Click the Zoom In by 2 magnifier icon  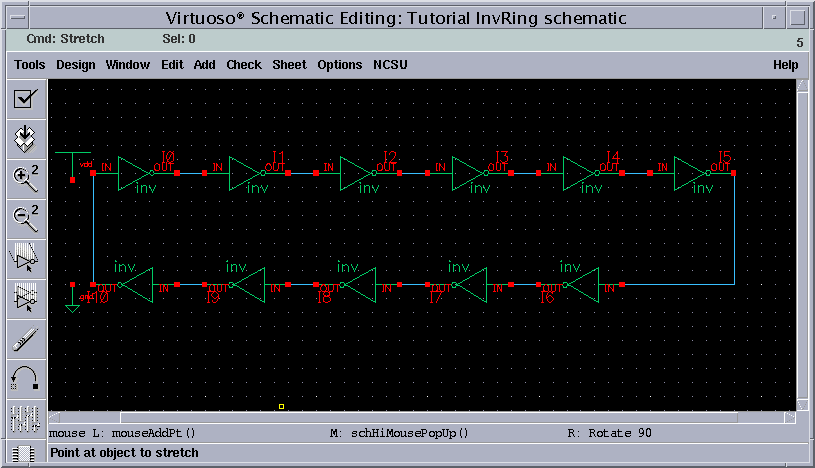pyautogui.click(x=26, y=179)
